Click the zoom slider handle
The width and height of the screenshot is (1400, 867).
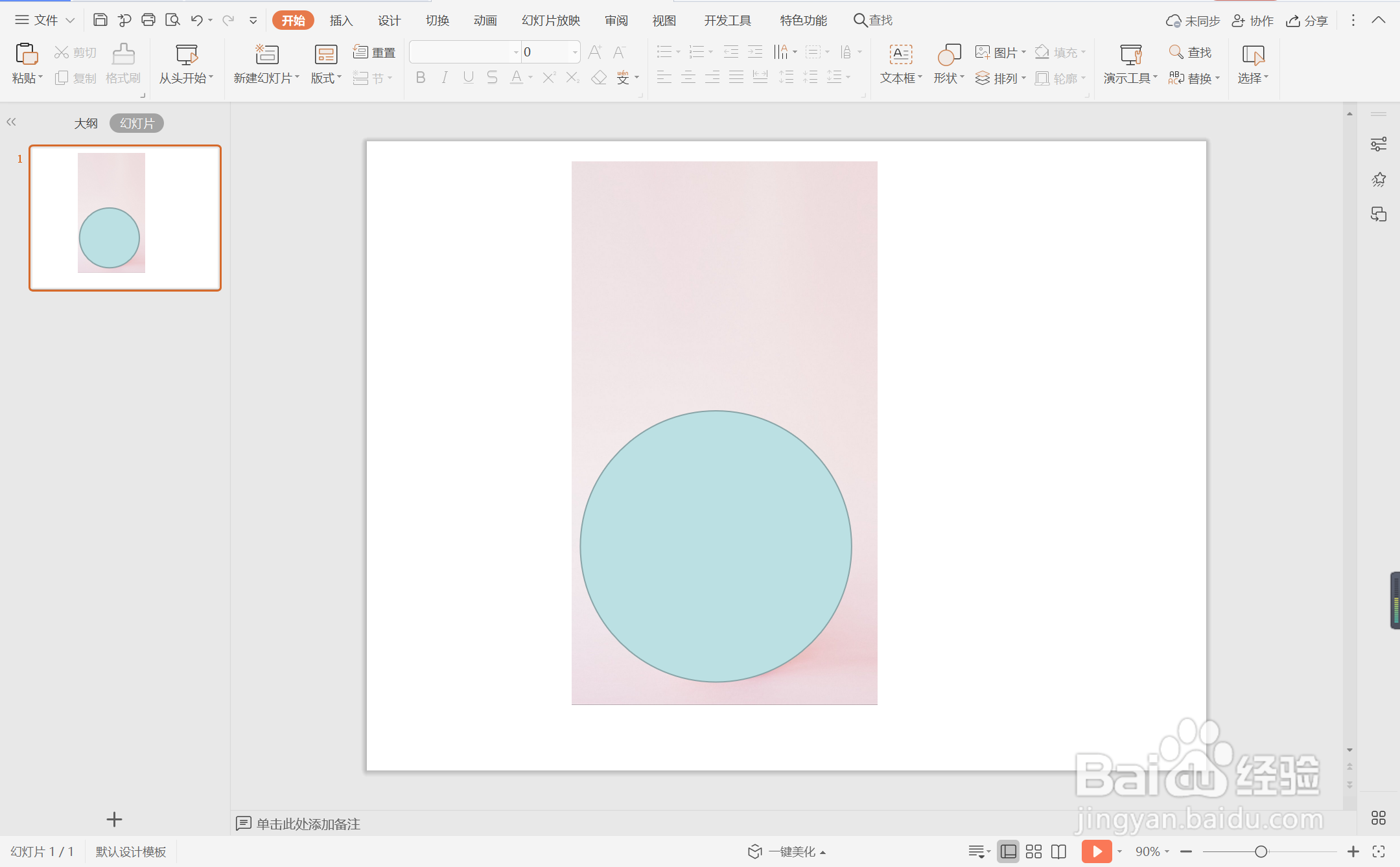pos(1261,851)
